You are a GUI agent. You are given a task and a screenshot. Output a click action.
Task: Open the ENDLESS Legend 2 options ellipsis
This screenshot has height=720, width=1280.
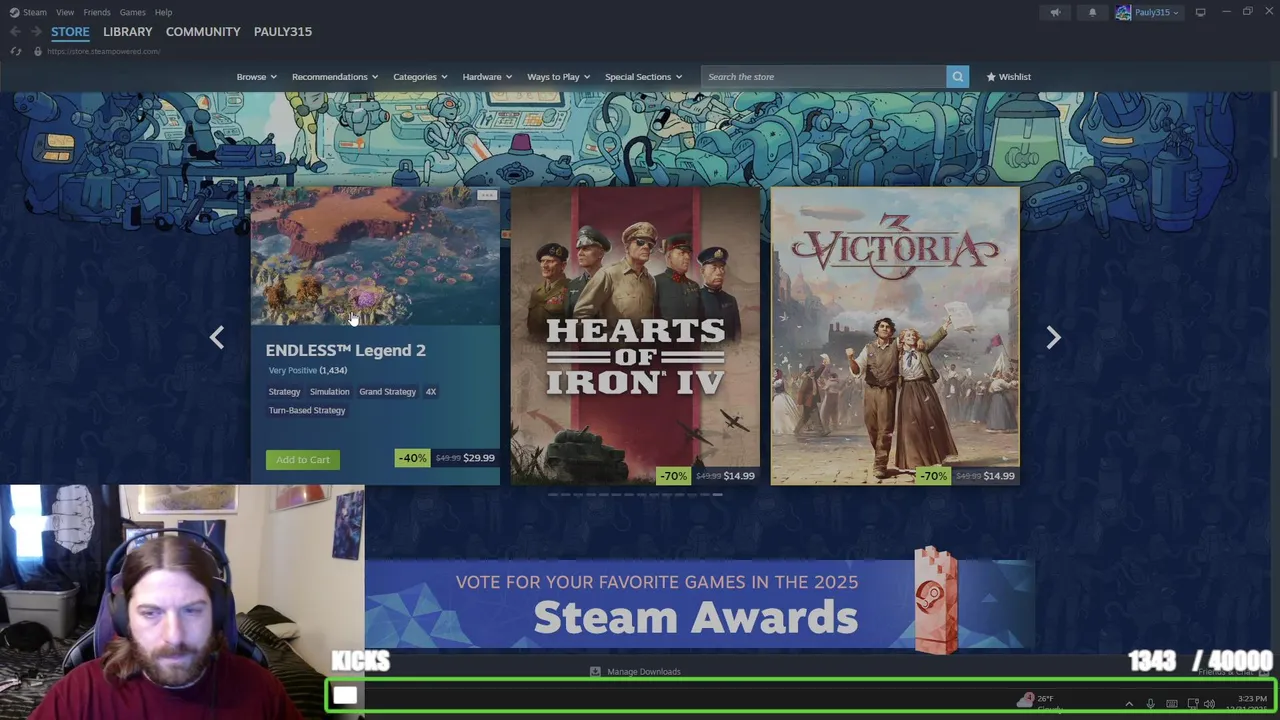pyautogui.click(x=487, y=195)
